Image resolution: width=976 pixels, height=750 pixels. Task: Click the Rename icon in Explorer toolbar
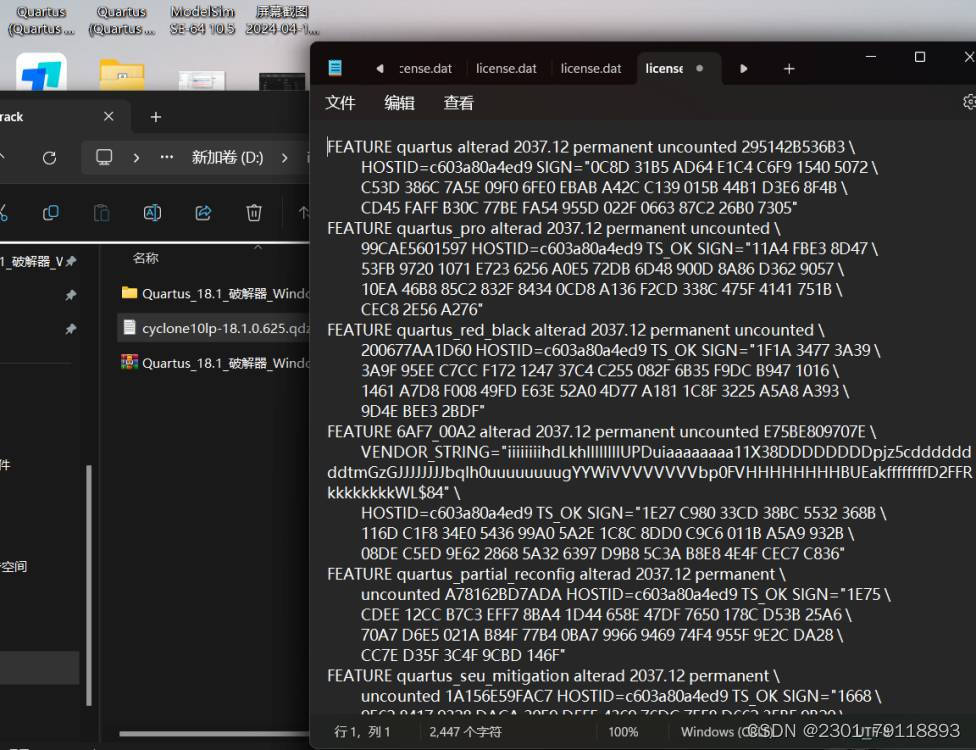pos(152,213)
